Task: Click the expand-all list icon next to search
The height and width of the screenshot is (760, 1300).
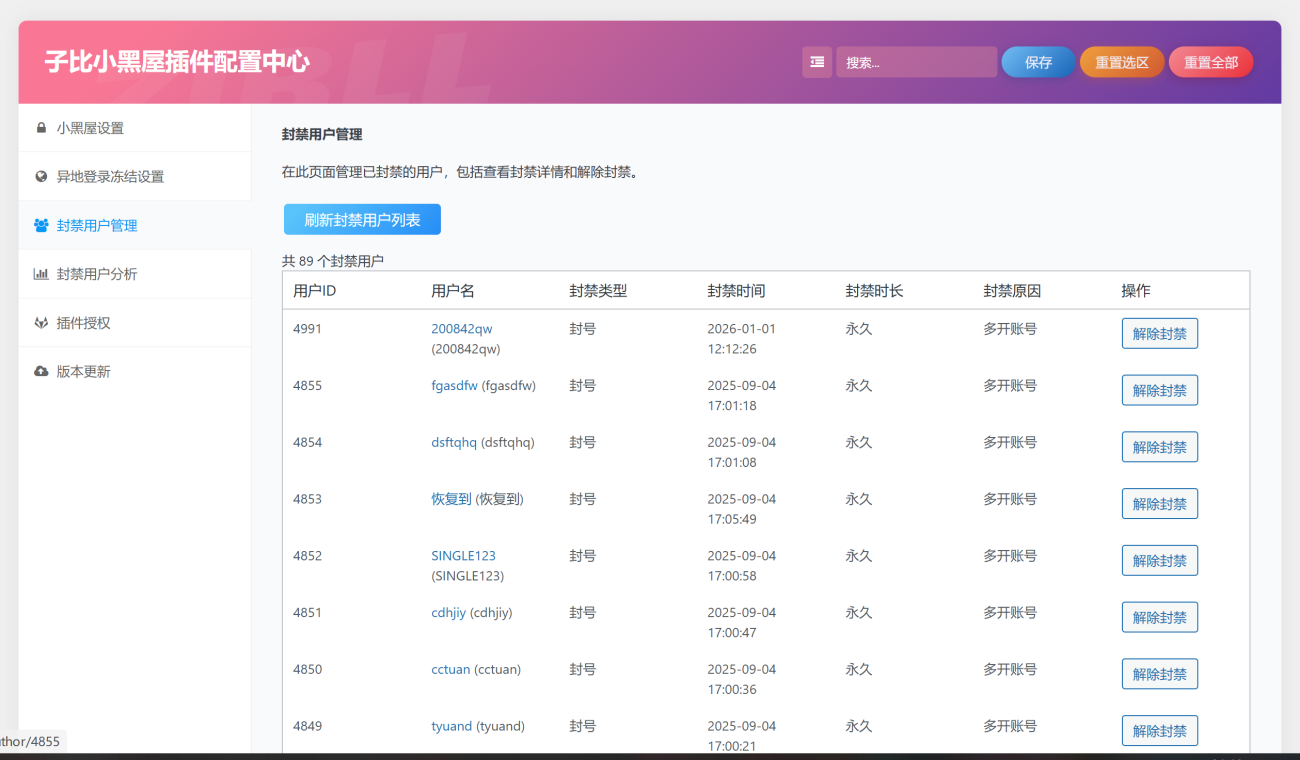Action: (817, 62)
